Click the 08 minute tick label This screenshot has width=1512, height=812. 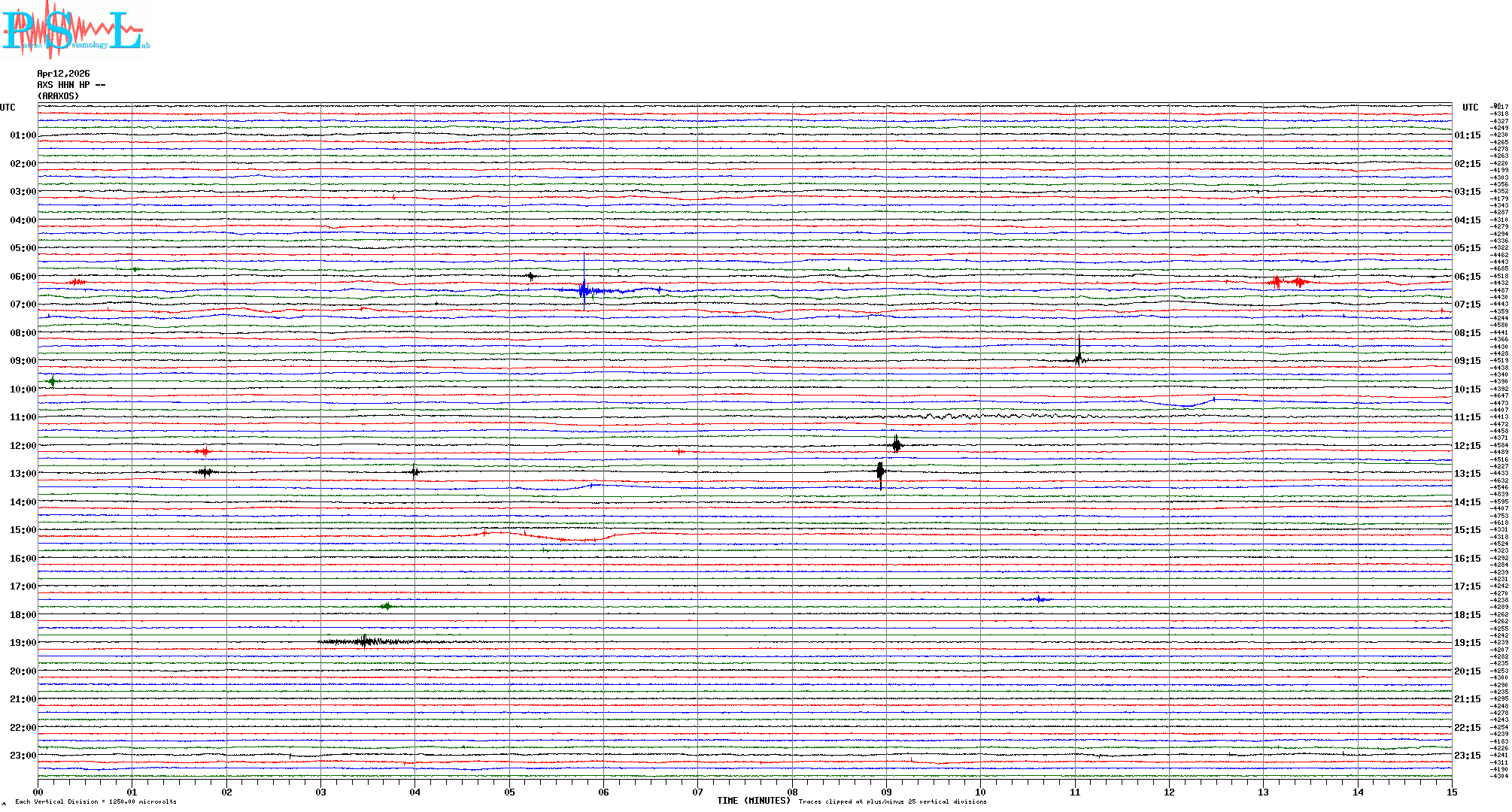[x=792, y=792]
